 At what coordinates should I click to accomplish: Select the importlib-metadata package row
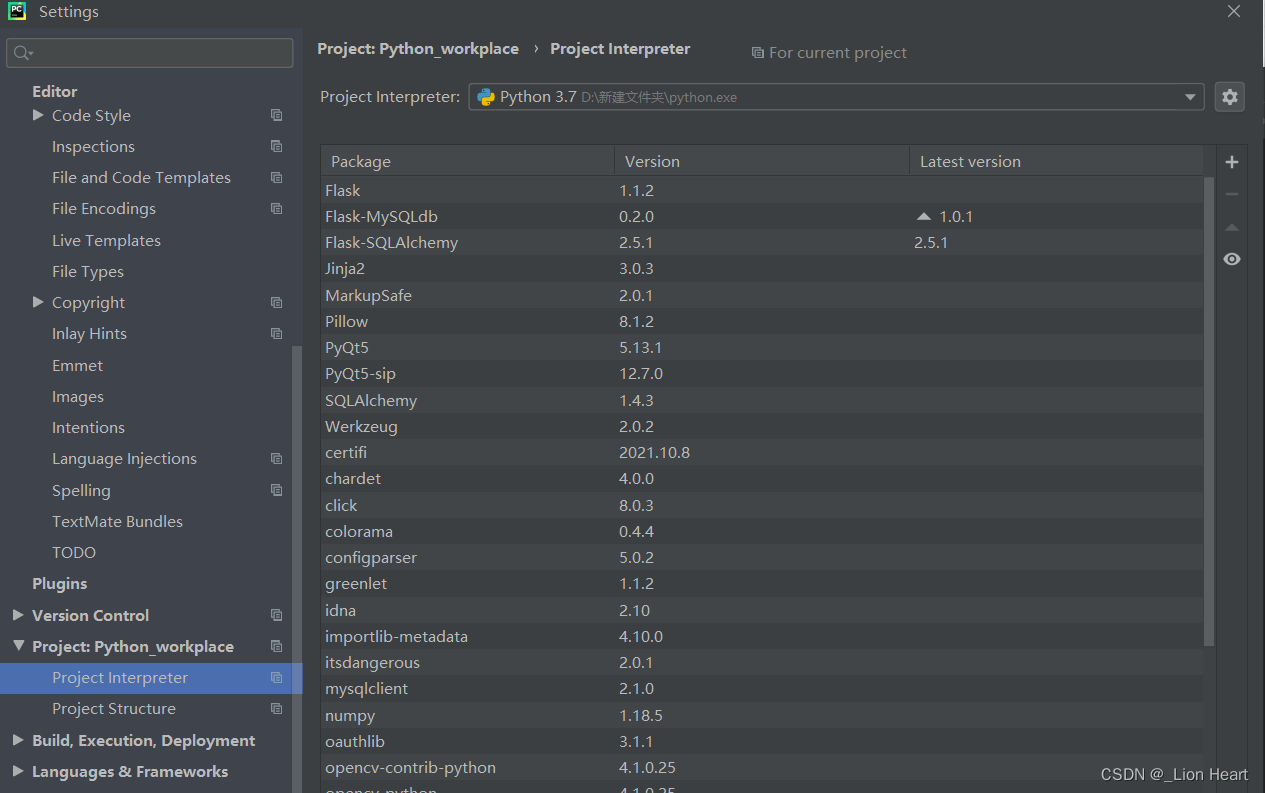pyautogui.click(x=762, y=636)
